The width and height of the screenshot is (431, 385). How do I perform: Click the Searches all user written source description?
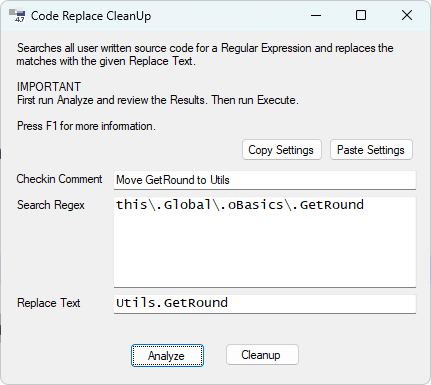click(205, 55)
